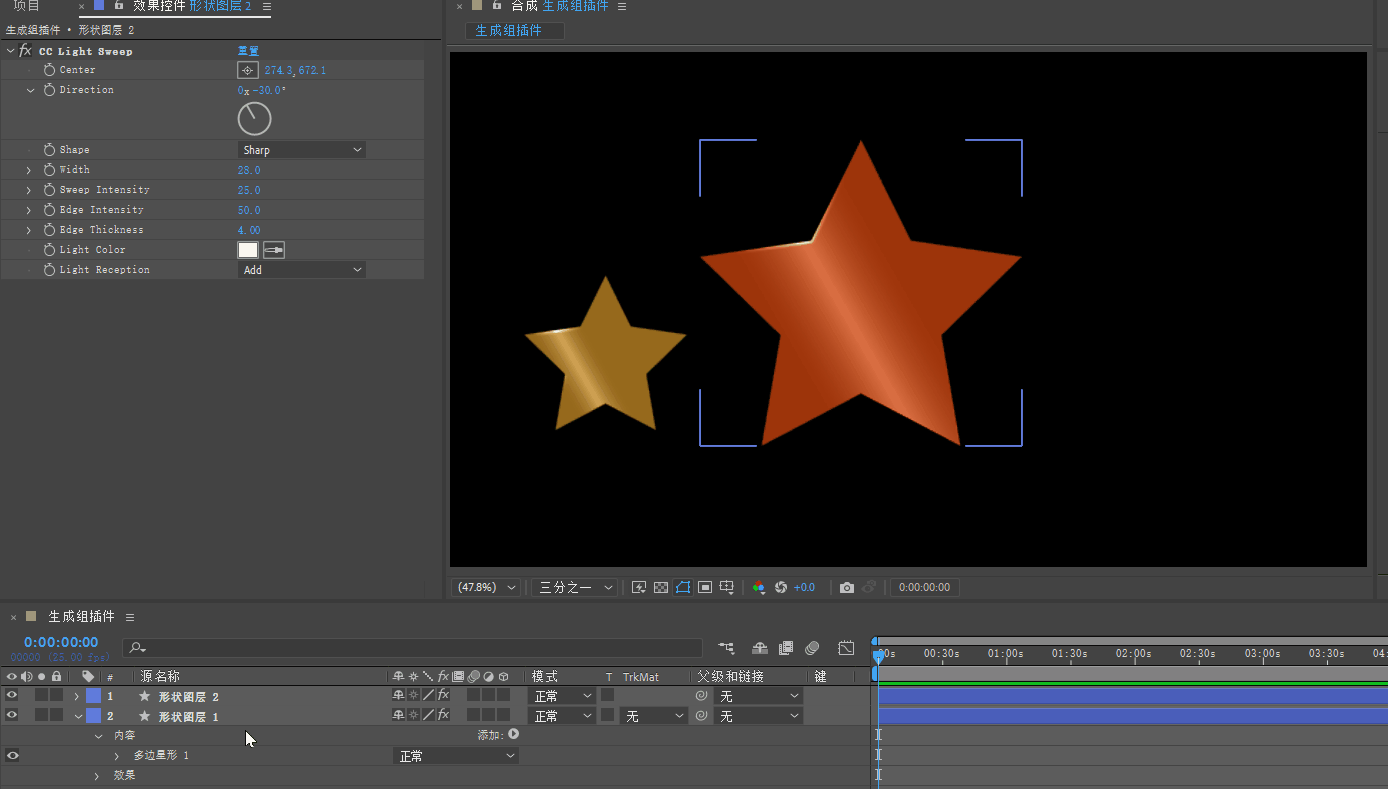The image size is (1388, 789).
Task: Toggle visibility of 多边星形 1
Action: point(12,756)
